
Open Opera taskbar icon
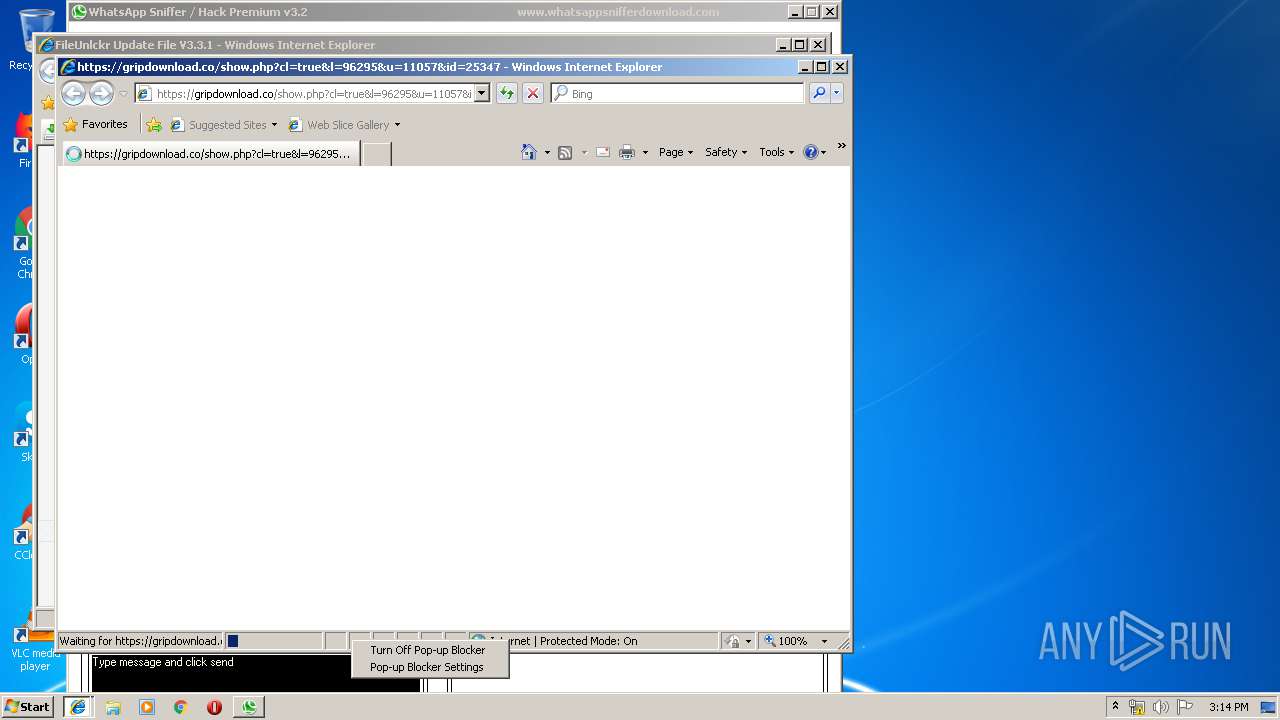214,707
